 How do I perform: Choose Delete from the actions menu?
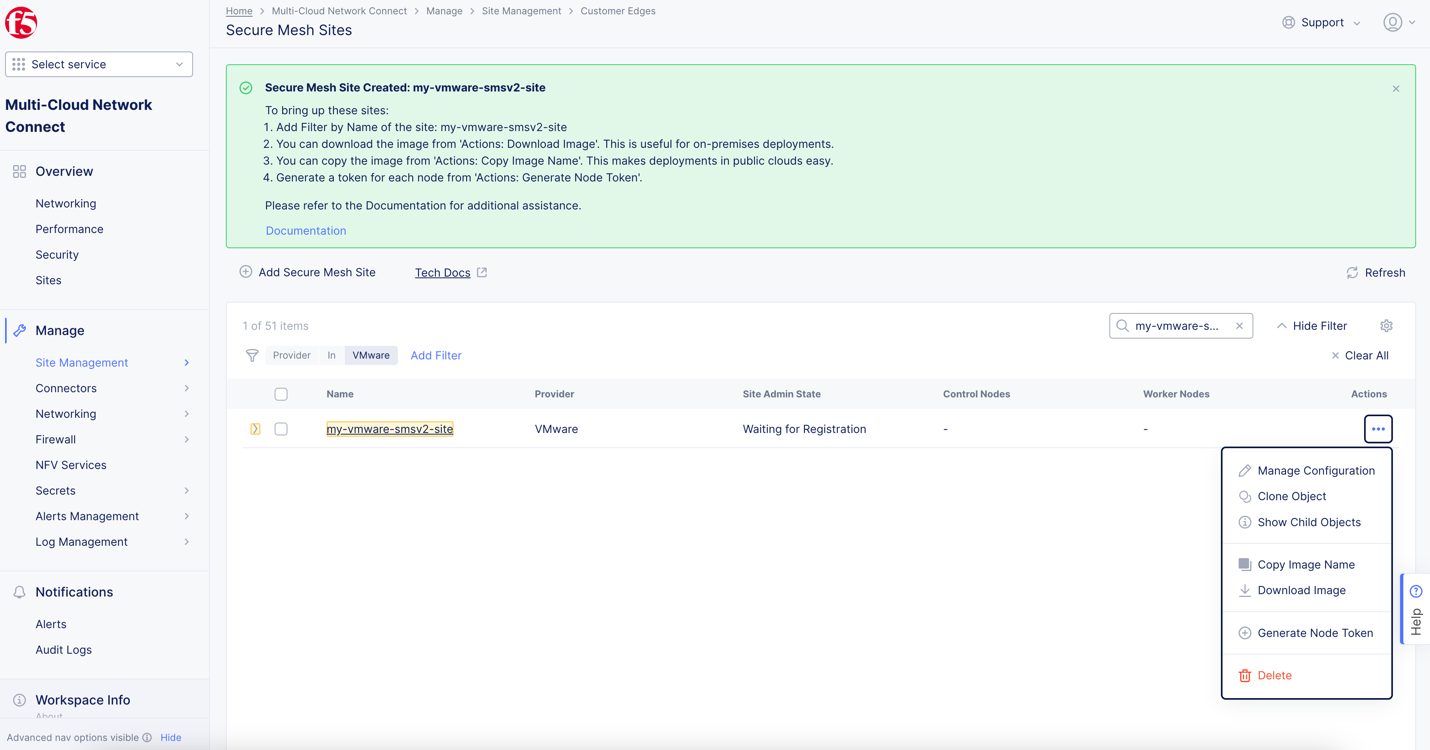tap(1273, 675)
